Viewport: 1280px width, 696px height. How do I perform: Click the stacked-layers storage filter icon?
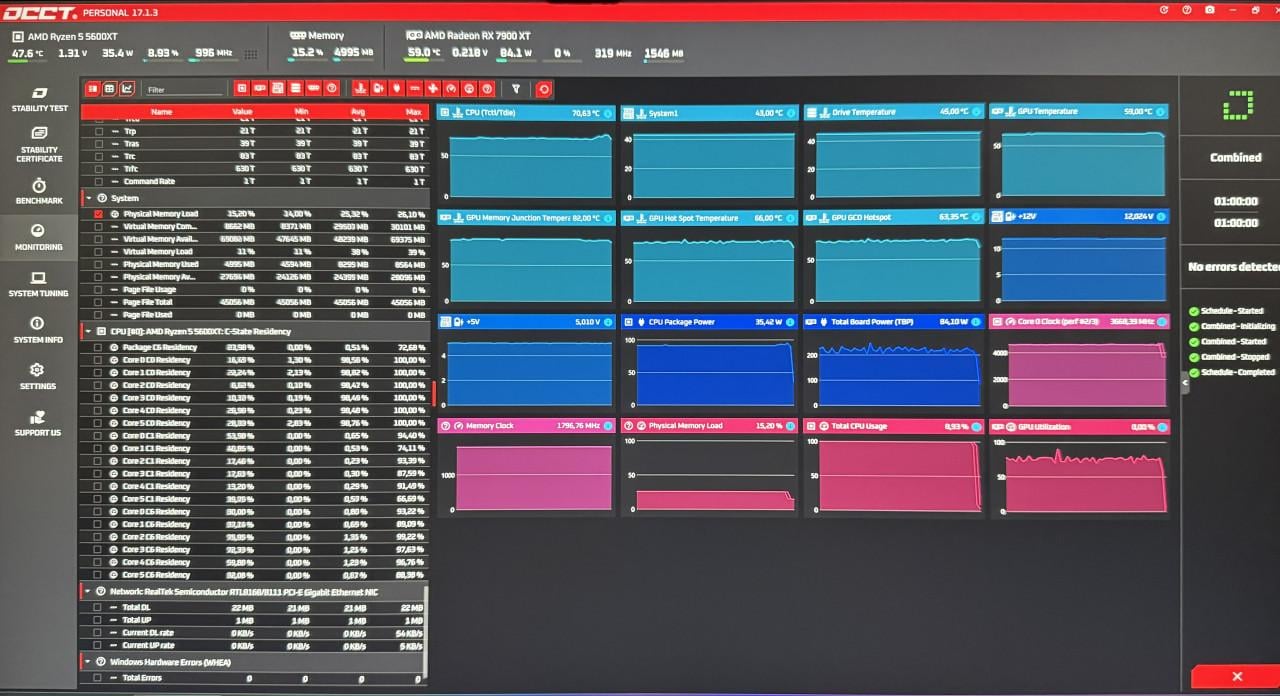pyautogui.click(x=295, y=89)
